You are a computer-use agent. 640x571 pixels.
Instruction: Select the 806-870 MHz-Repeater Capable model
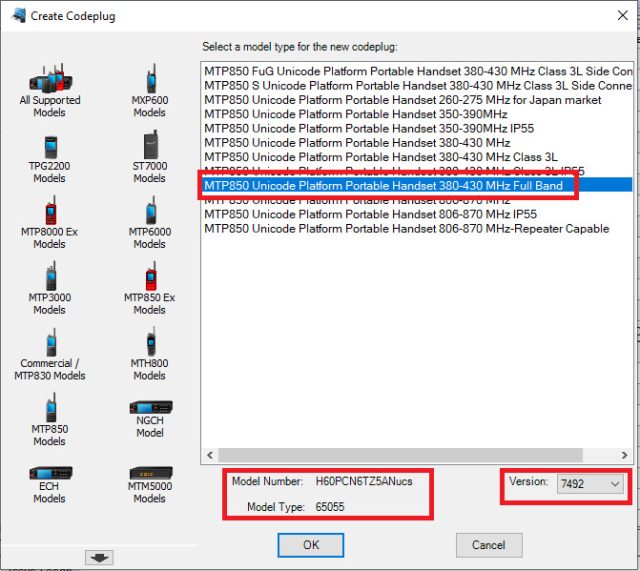(418, 228)
